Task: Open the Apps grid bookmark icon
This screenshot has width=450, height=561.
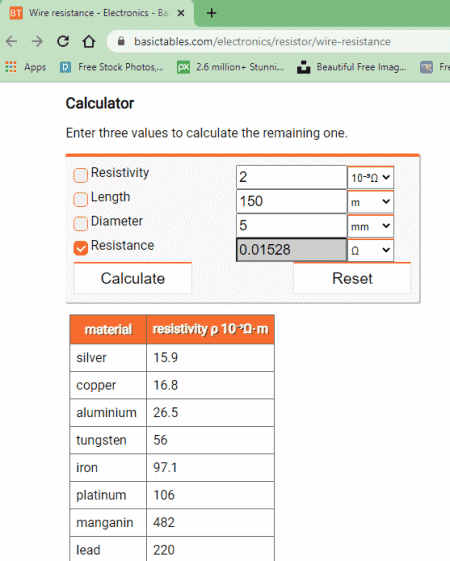Action: [x=11, y=67]
